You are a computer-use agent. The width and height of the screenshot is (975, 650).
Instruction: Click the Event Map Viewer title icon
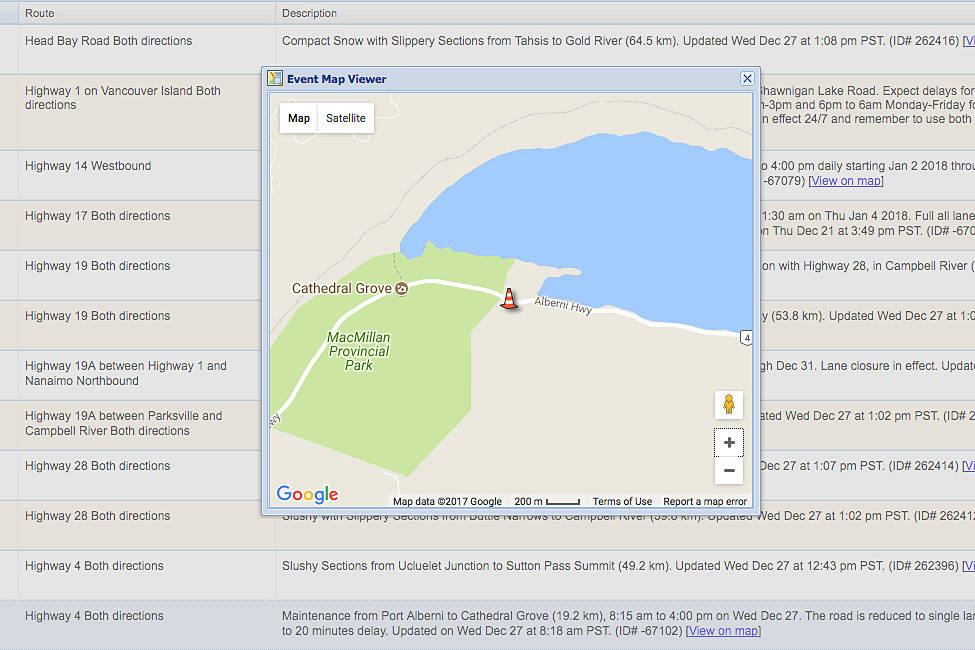coord(275,79)
